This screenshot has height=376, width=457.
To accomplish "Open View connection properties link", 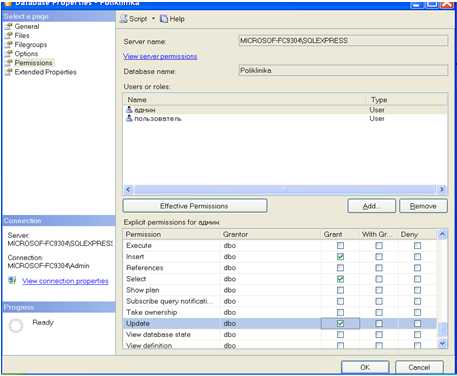I will (x=65, y=281).
